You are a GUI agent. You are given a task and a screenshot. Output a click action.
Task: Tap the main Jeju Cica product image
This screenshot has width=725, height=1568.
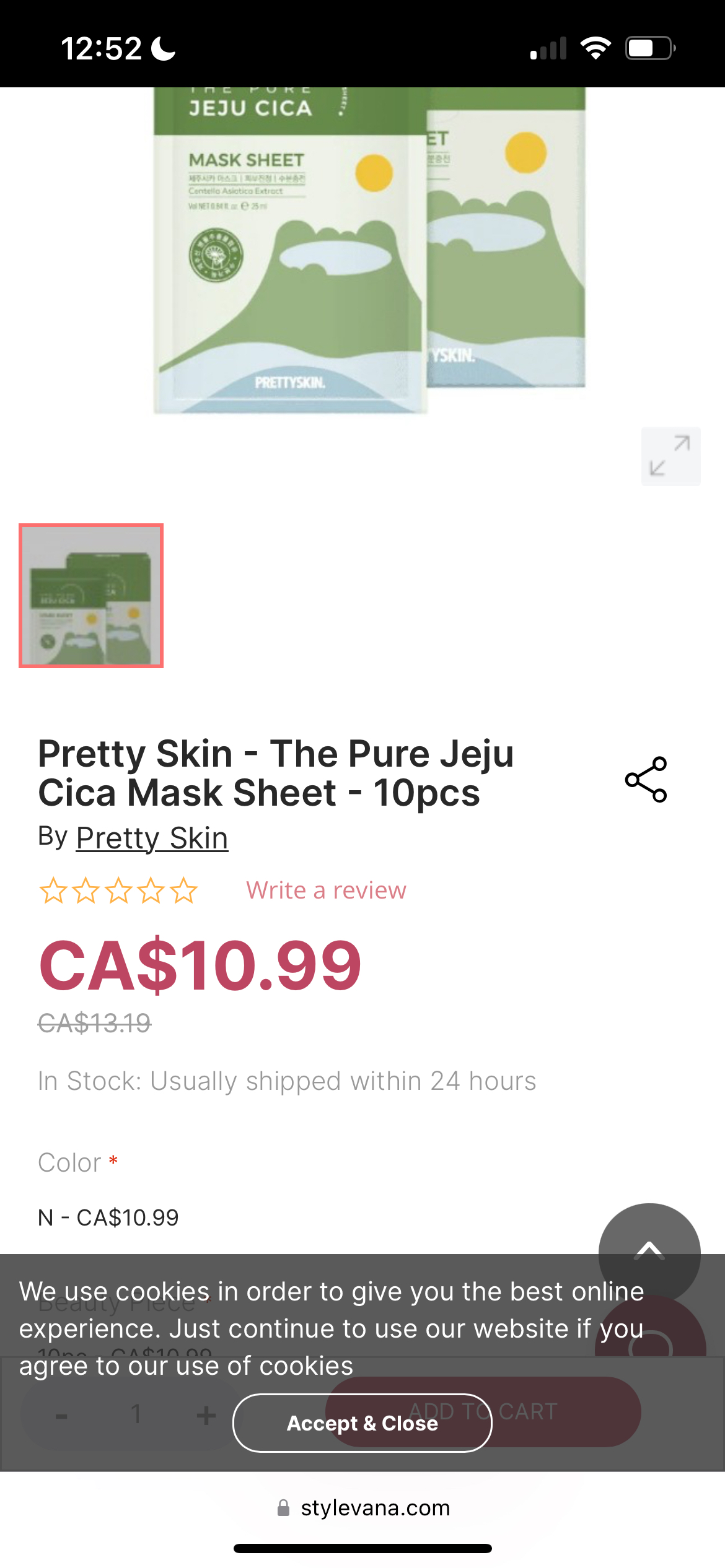coord(369,248)
